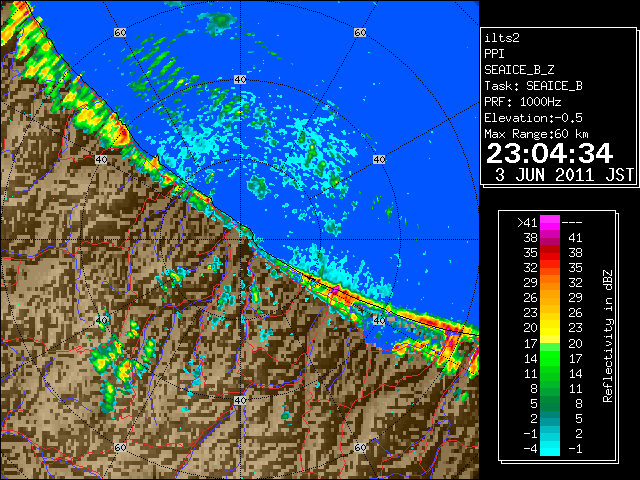This screenshot has height=480, width=640.
Task: Click the '>41' legend value
Action: click(527, 222)
